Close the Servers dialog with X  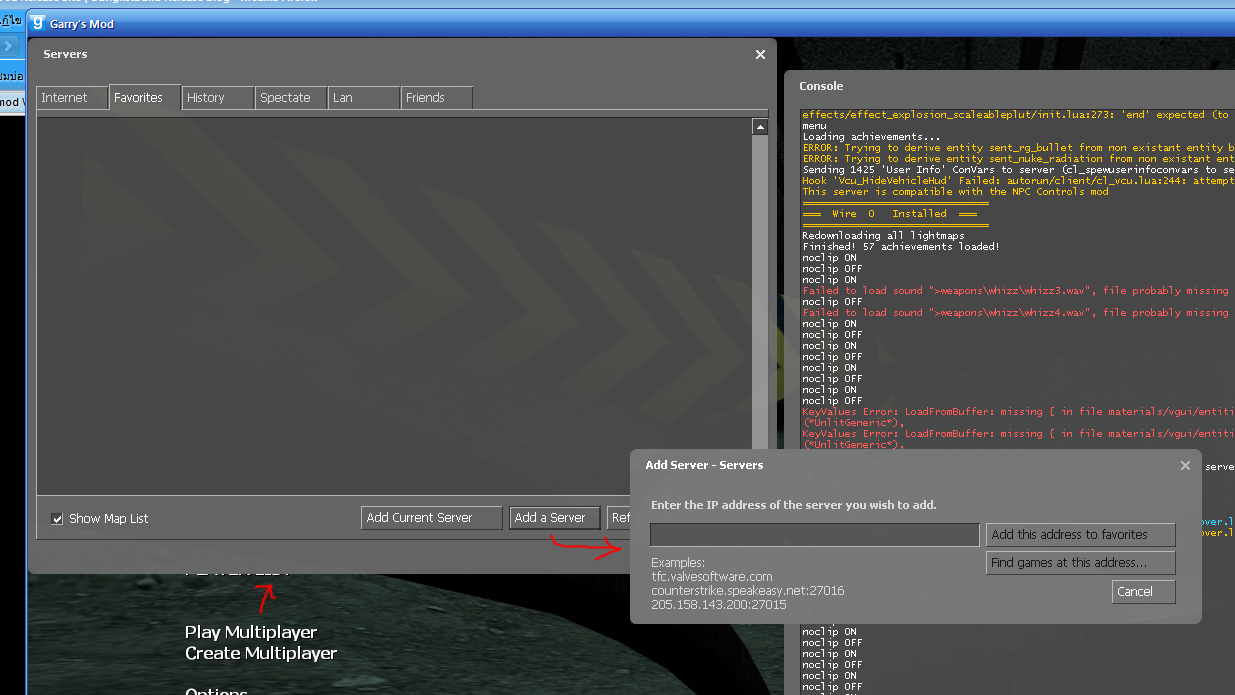coord(760,55)
